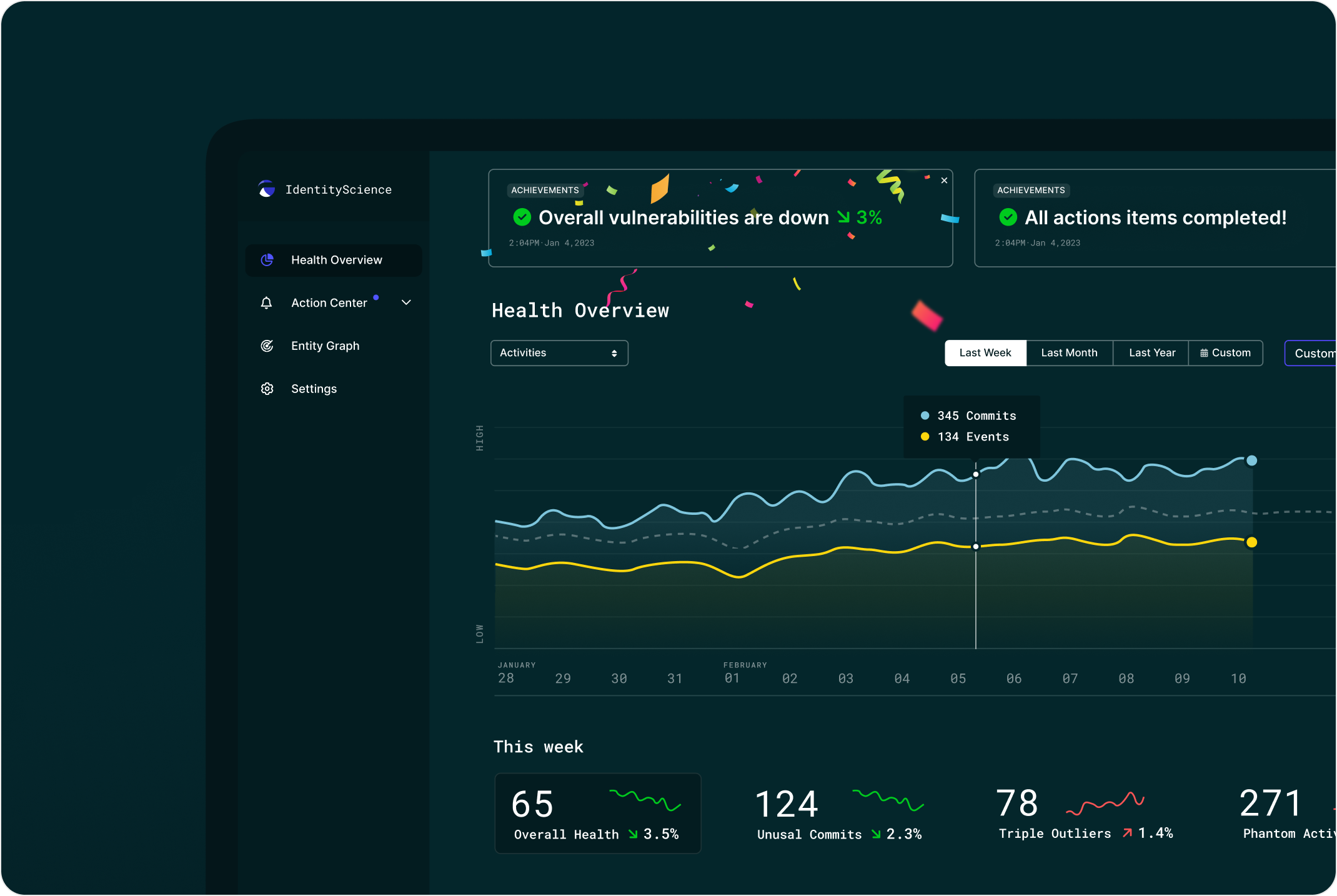Screen dimensions: 1337x896
Task: Select the Overall Health stat card
Action: (598, 814)
